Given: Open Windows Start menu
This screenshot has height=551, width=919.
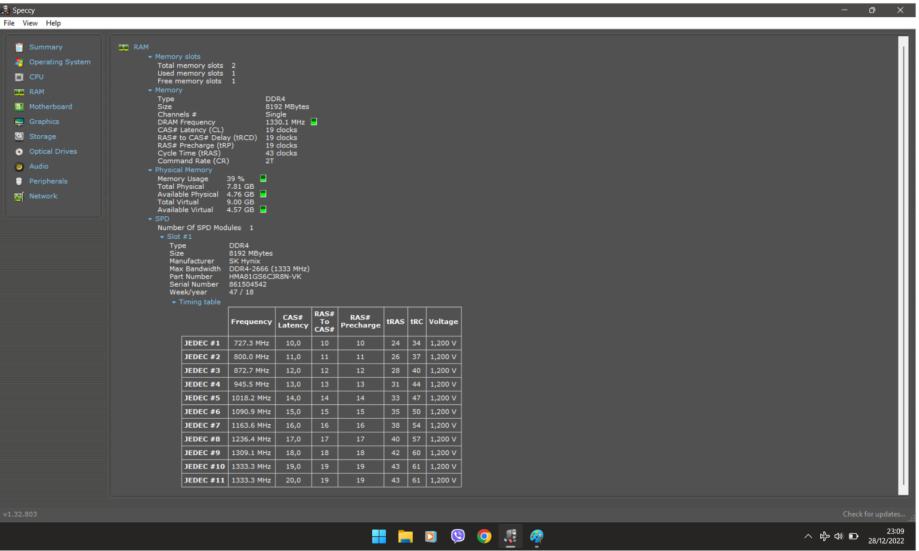Looking at the screenshot, I should point(379,536).
